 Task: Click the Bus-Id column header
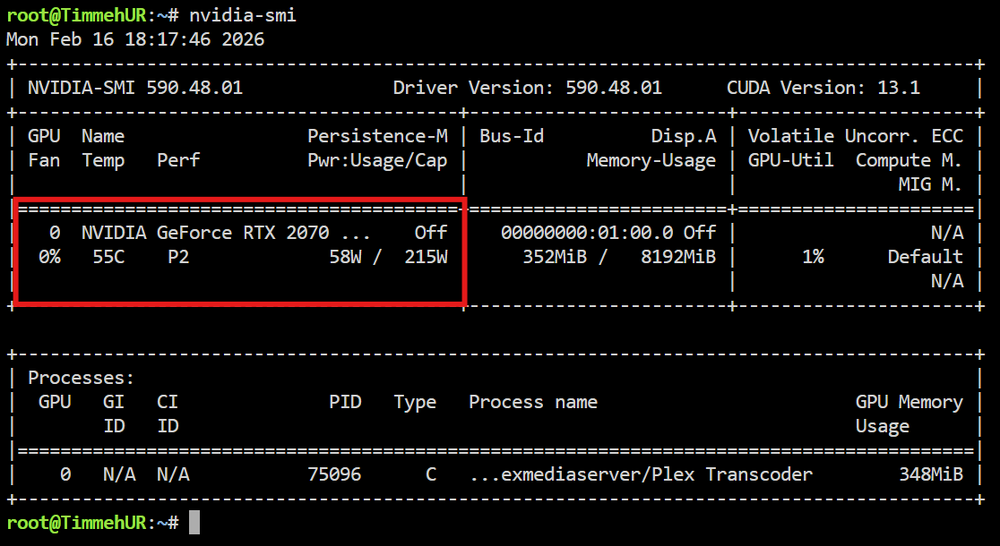pyautogui.click(x=511, y=136)
